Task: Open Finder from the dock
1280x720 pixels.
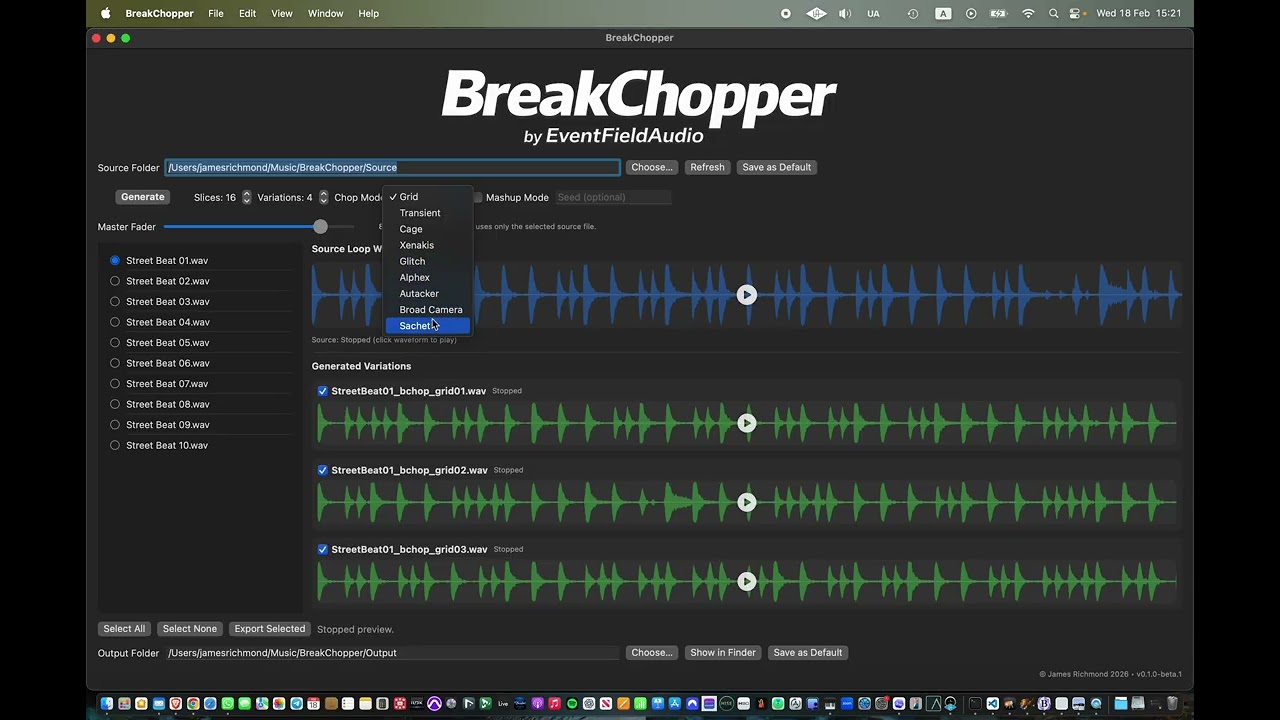Action: (x=106, y=704)
